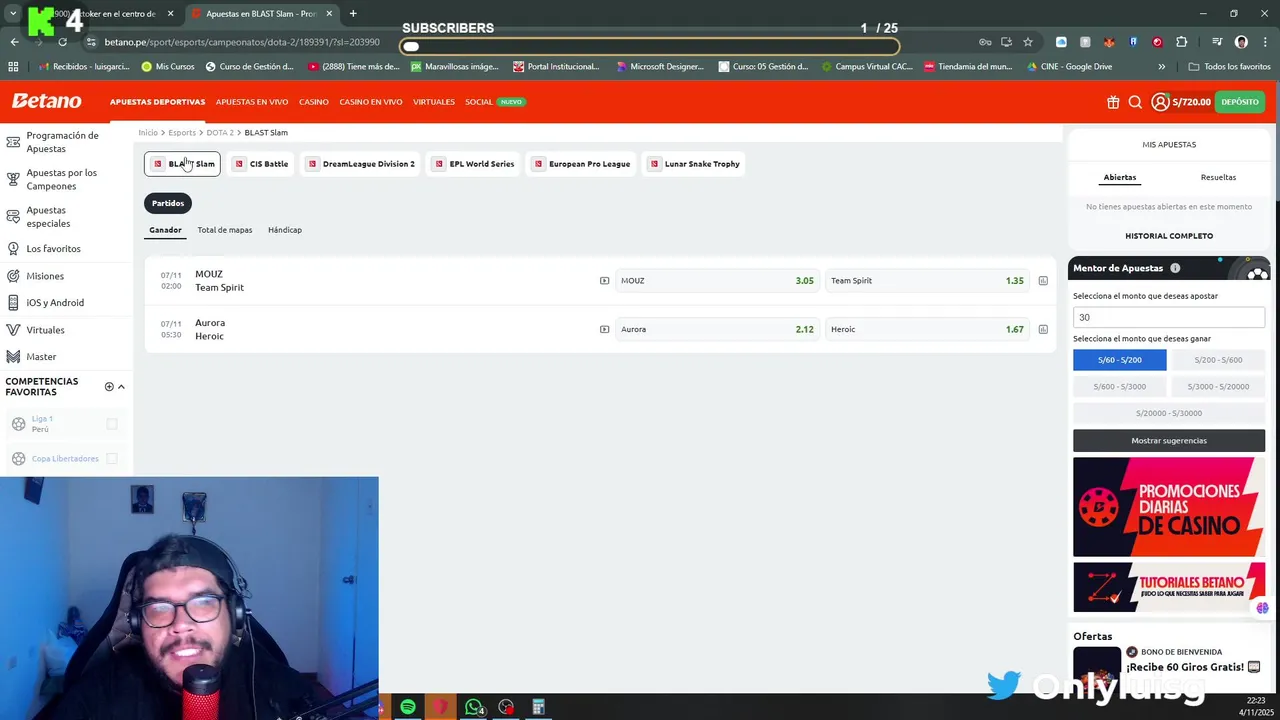Open live stream icon for MOUZ match
Image resolution: width=1280 pixels, height=720 pixels.
pos(604,281)
